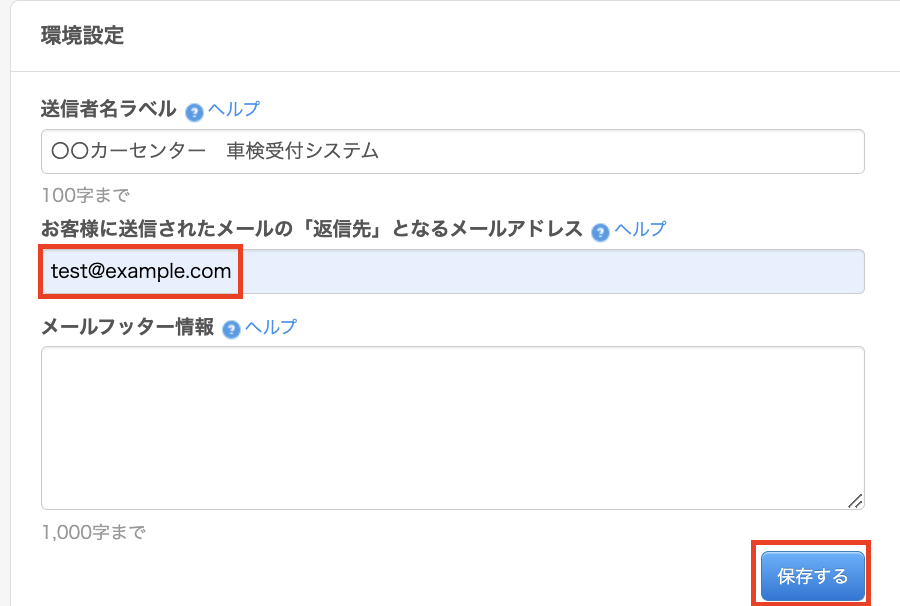Screen dimensions: 900x606
Task: Focus the 送信者名ラベル text field
Action: pos(600,152)
